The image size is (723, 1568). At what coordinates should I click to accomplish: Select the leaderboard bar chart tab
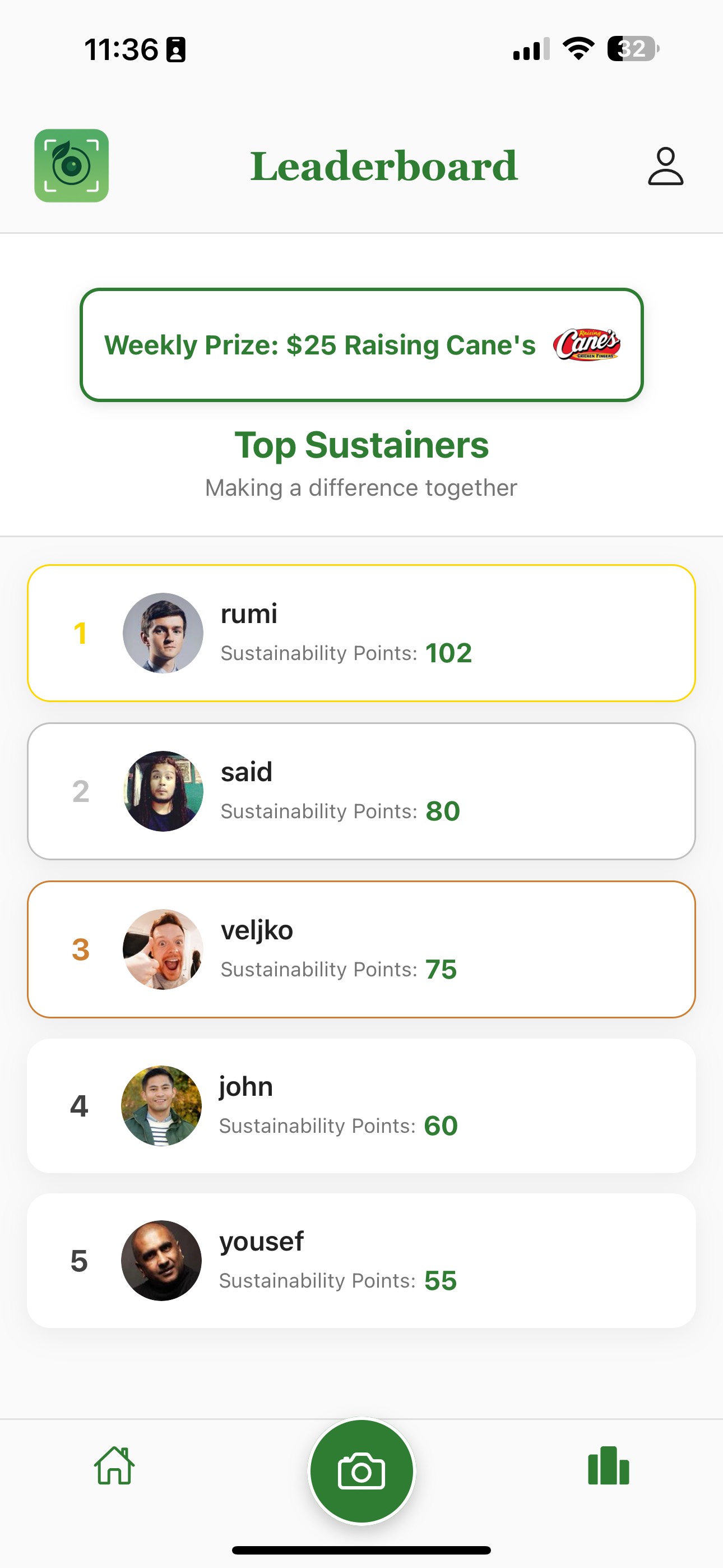click(x=609, y=1465)
